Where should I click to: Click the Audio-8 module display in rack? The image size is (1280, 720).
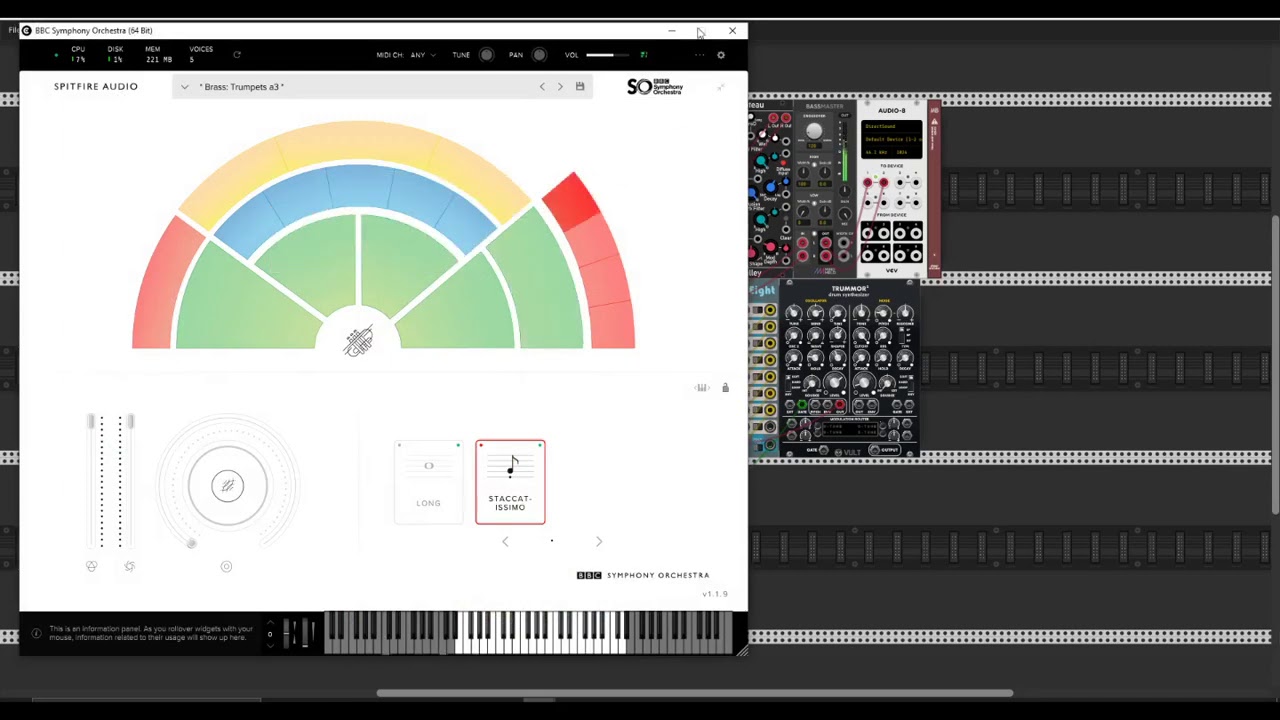(891, 139)
